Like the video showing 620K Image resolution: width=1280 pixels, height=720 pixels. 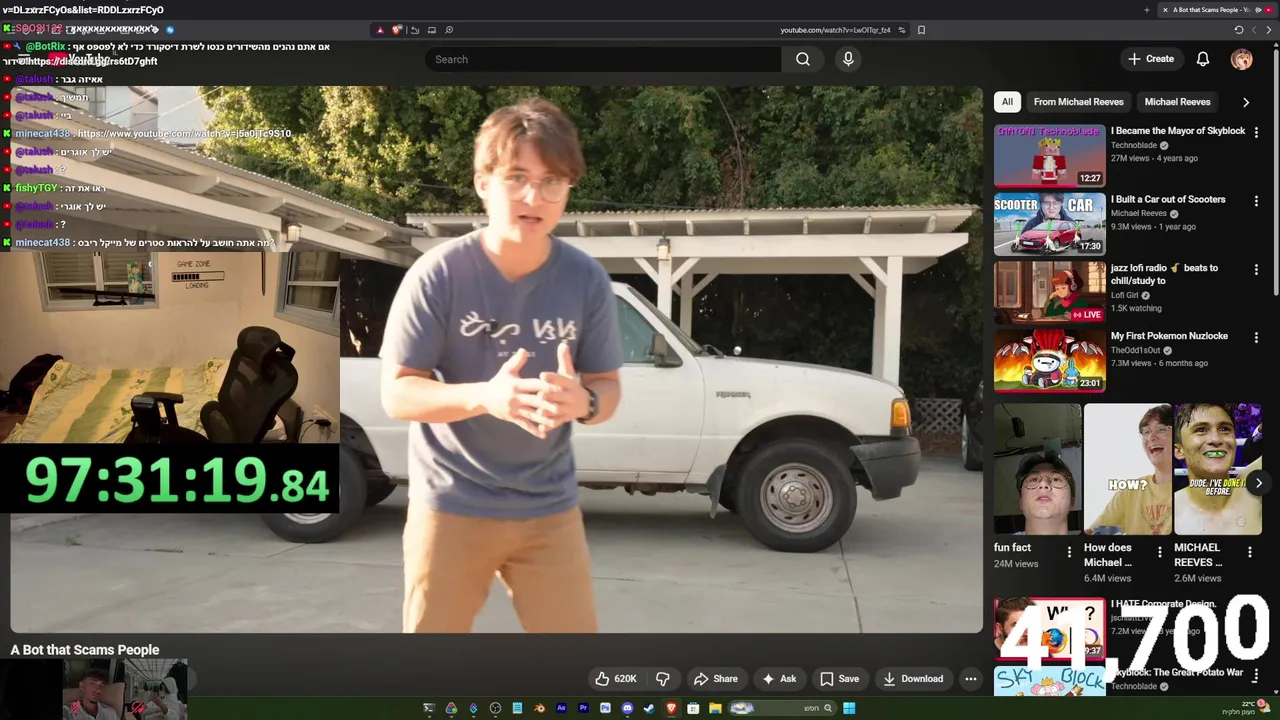616,679
